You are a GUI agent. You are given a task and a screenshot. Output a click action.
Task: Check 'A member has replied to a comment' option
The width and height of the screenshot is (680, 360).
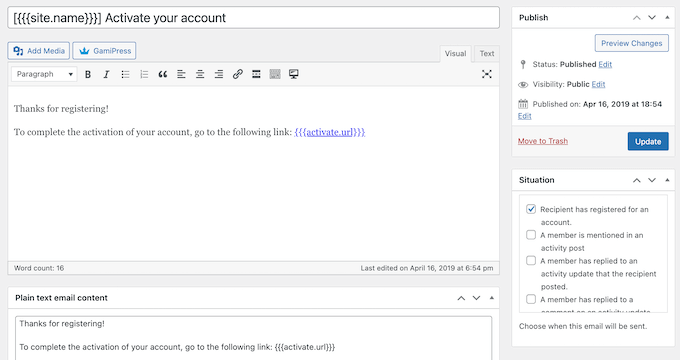tap(531, 299)
